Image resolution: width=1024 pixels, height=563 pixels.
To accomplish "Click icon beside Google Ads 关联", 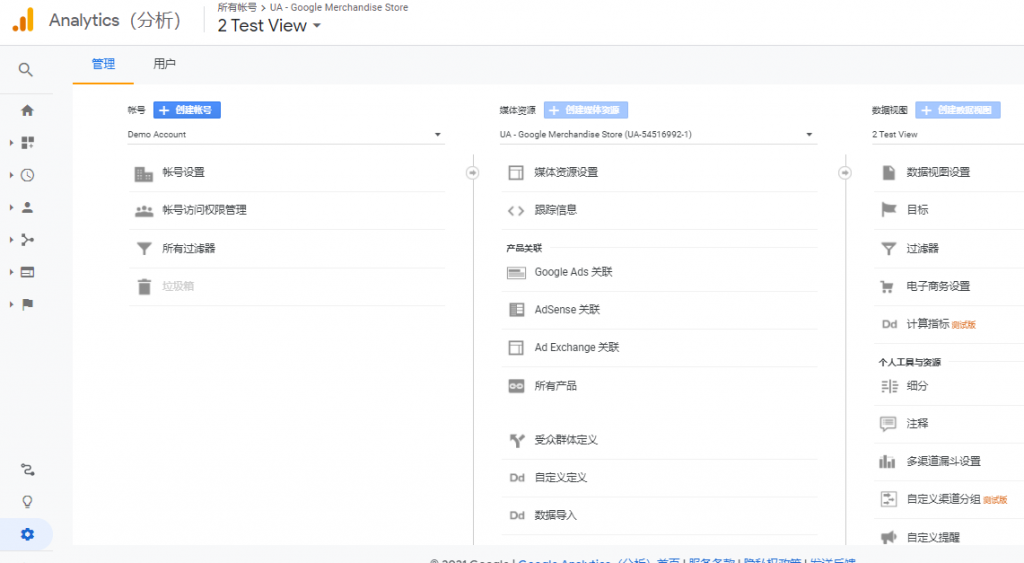I will [517, 272].
